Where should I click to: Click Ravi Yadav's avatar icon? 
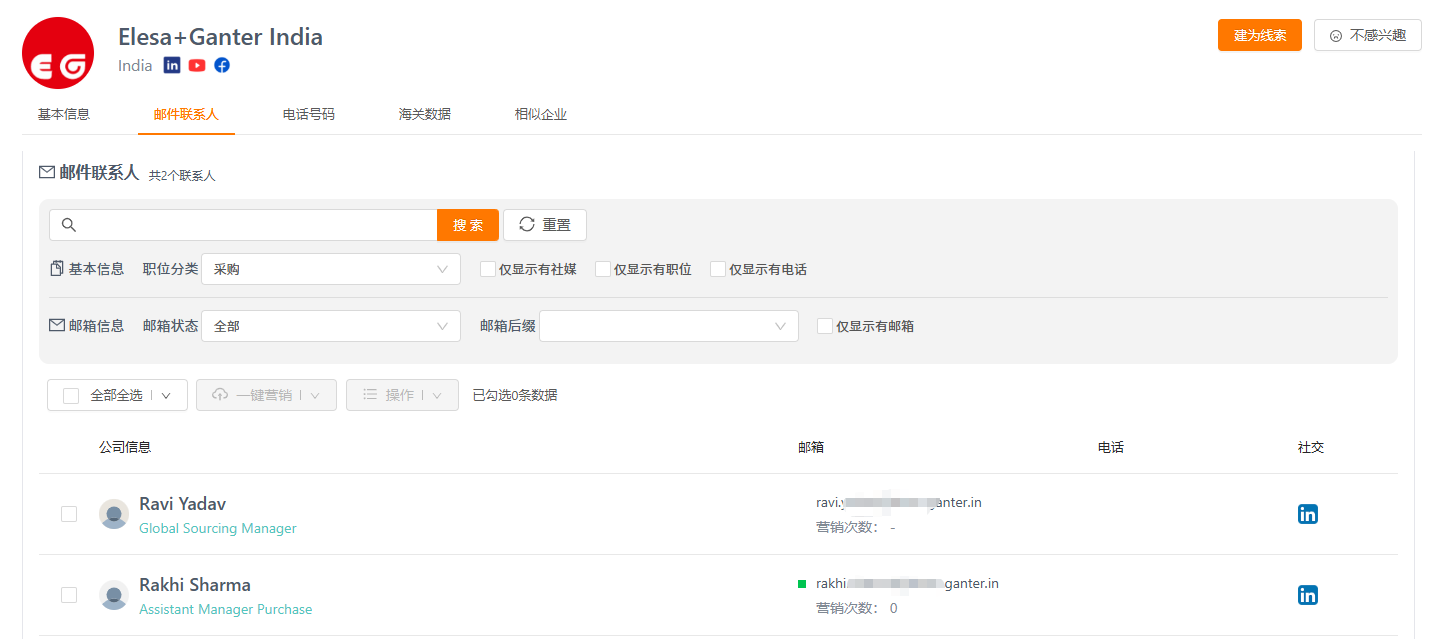[x=114, y=514]
